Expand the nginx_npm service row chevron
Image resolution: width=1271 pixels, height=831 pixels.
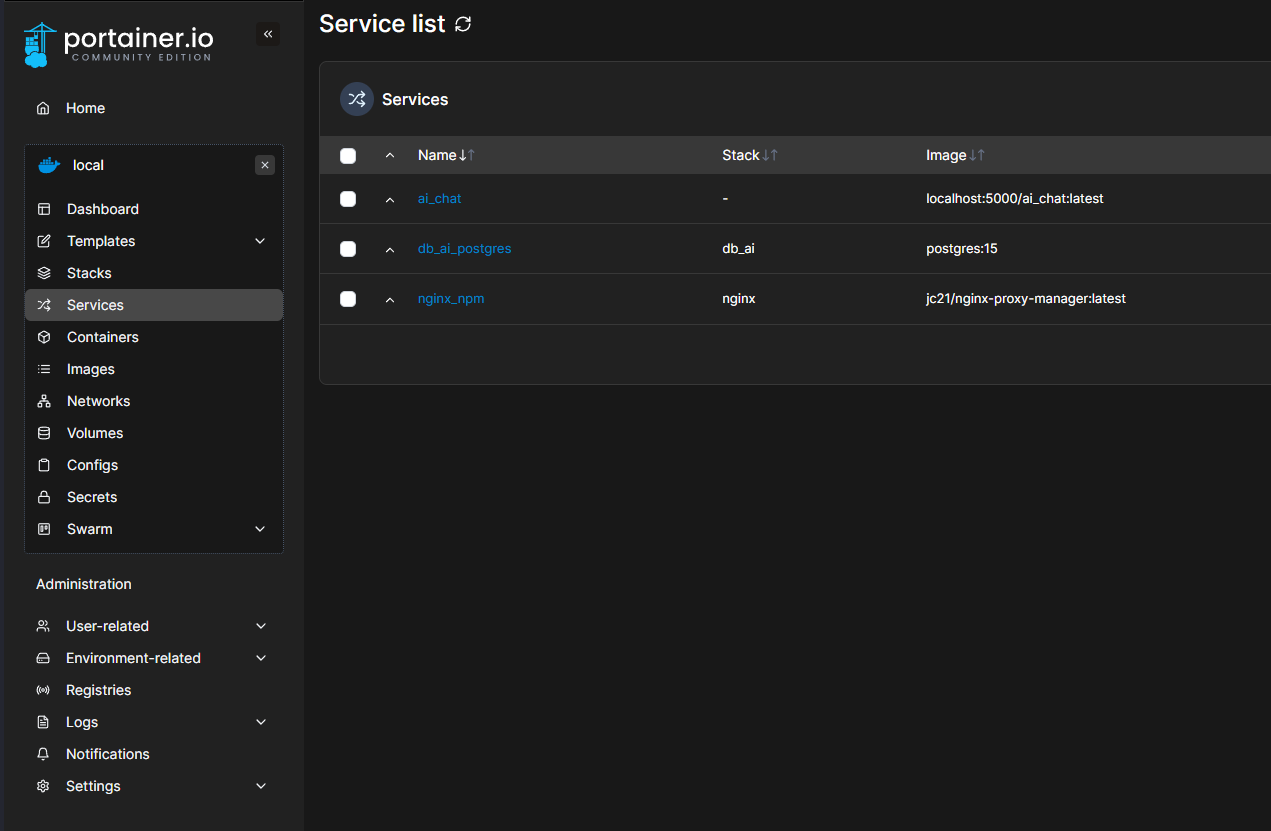(390, 299)
